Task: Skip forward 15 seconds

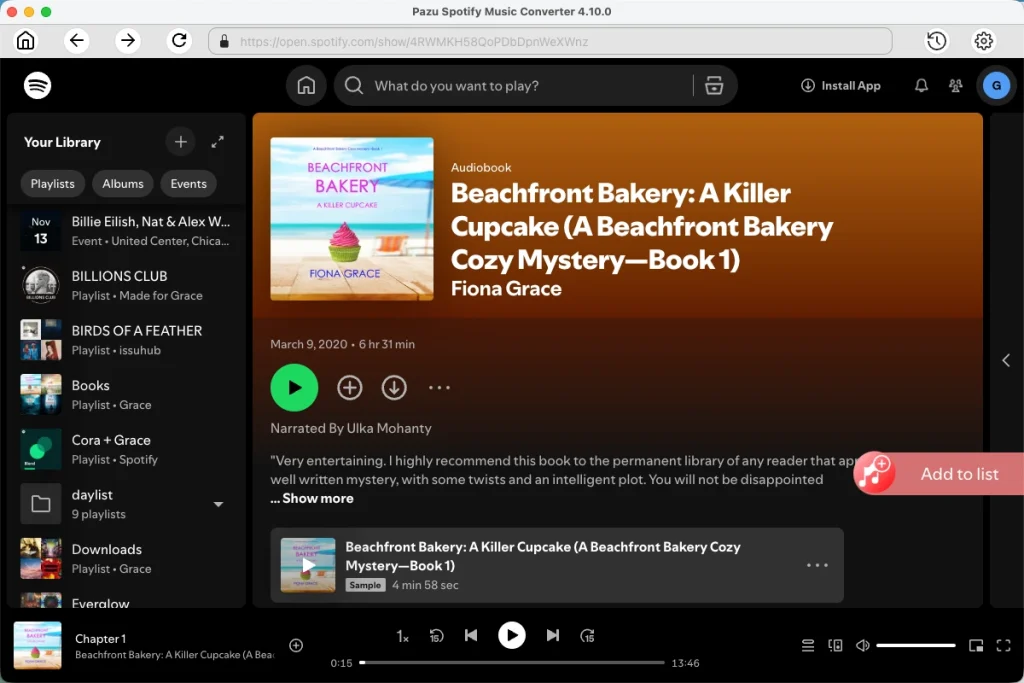Action: coord(587,635)
